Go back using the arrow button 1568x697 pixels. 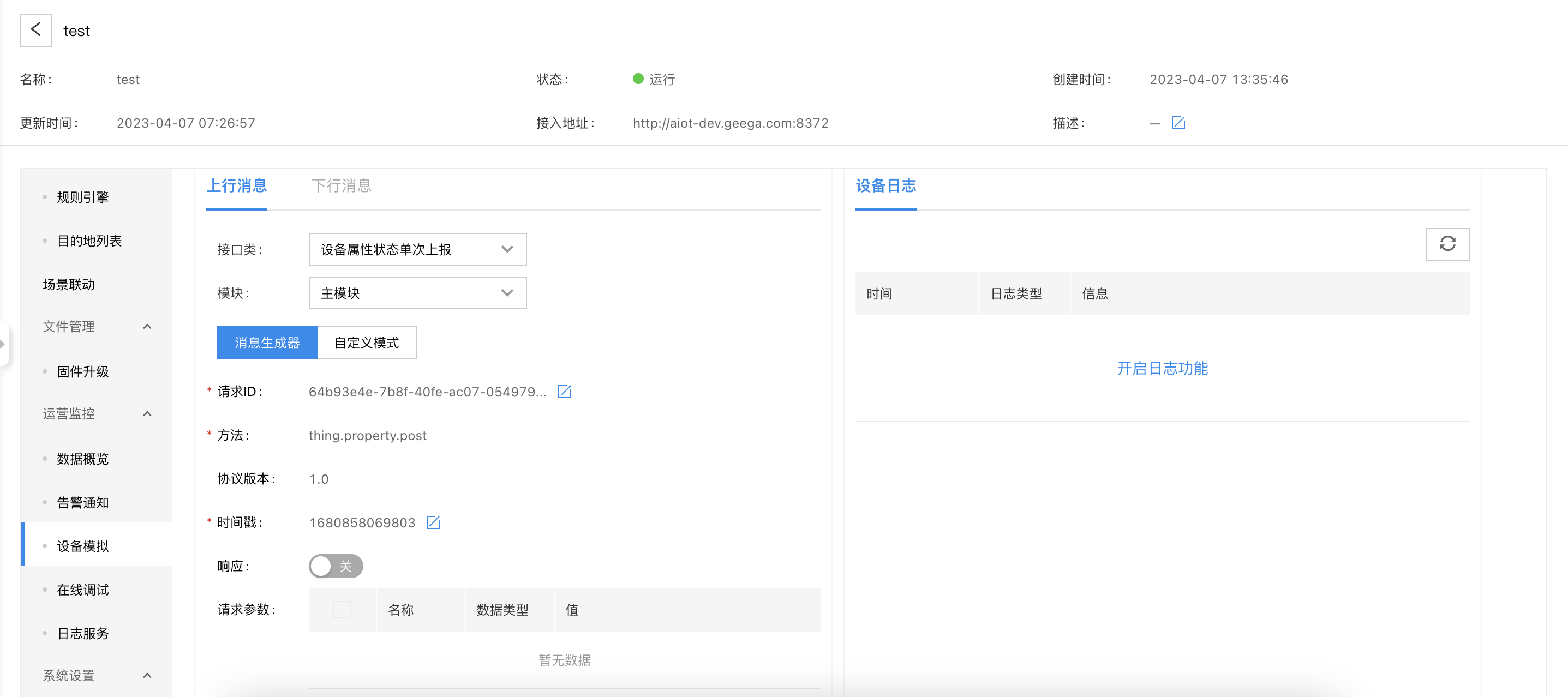pos(36,30)
